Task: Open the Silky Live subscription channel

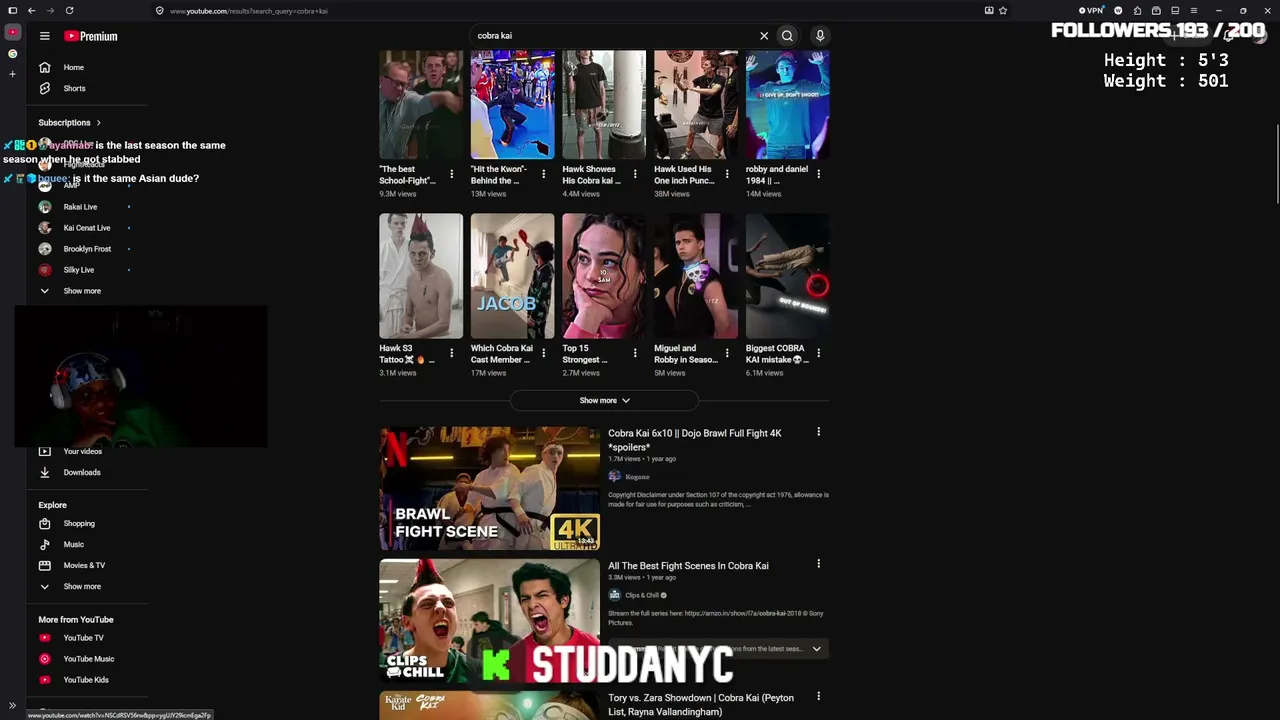Action: pyautogui.click(x=78, y=270)
